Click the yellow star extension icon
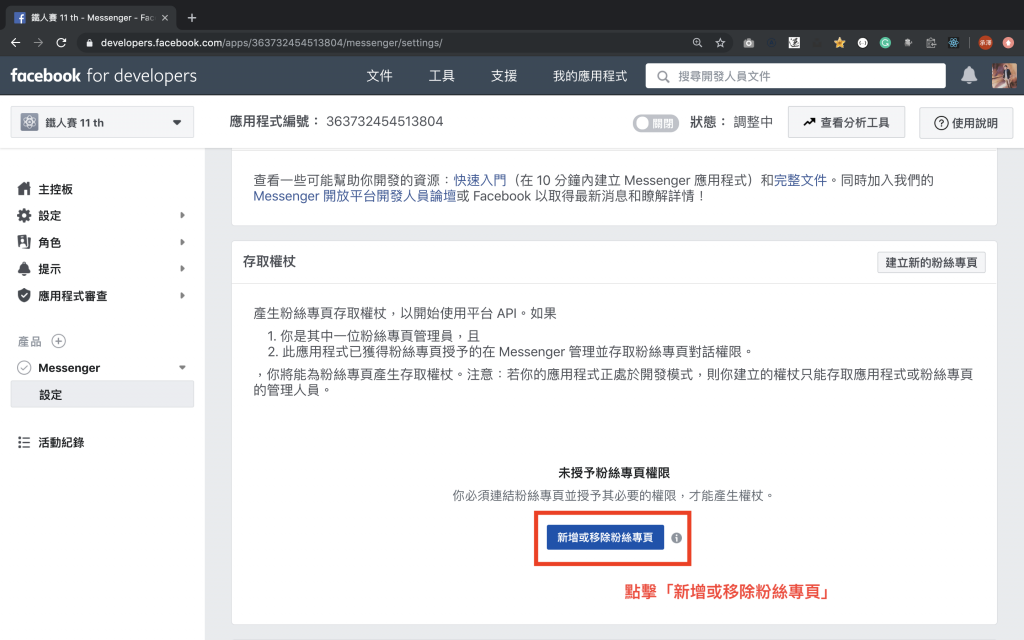The height and width of the screenshot is (640, 1024). point(839,43)
